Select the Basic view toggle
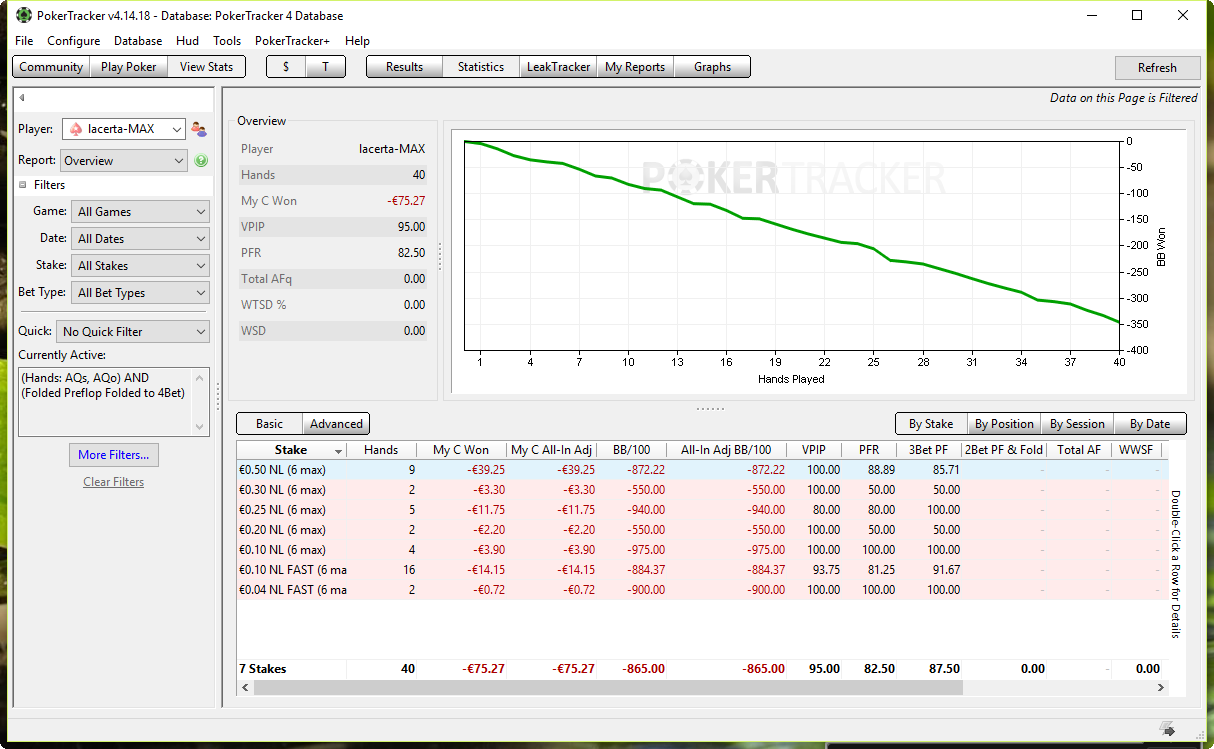 point(269,424)
